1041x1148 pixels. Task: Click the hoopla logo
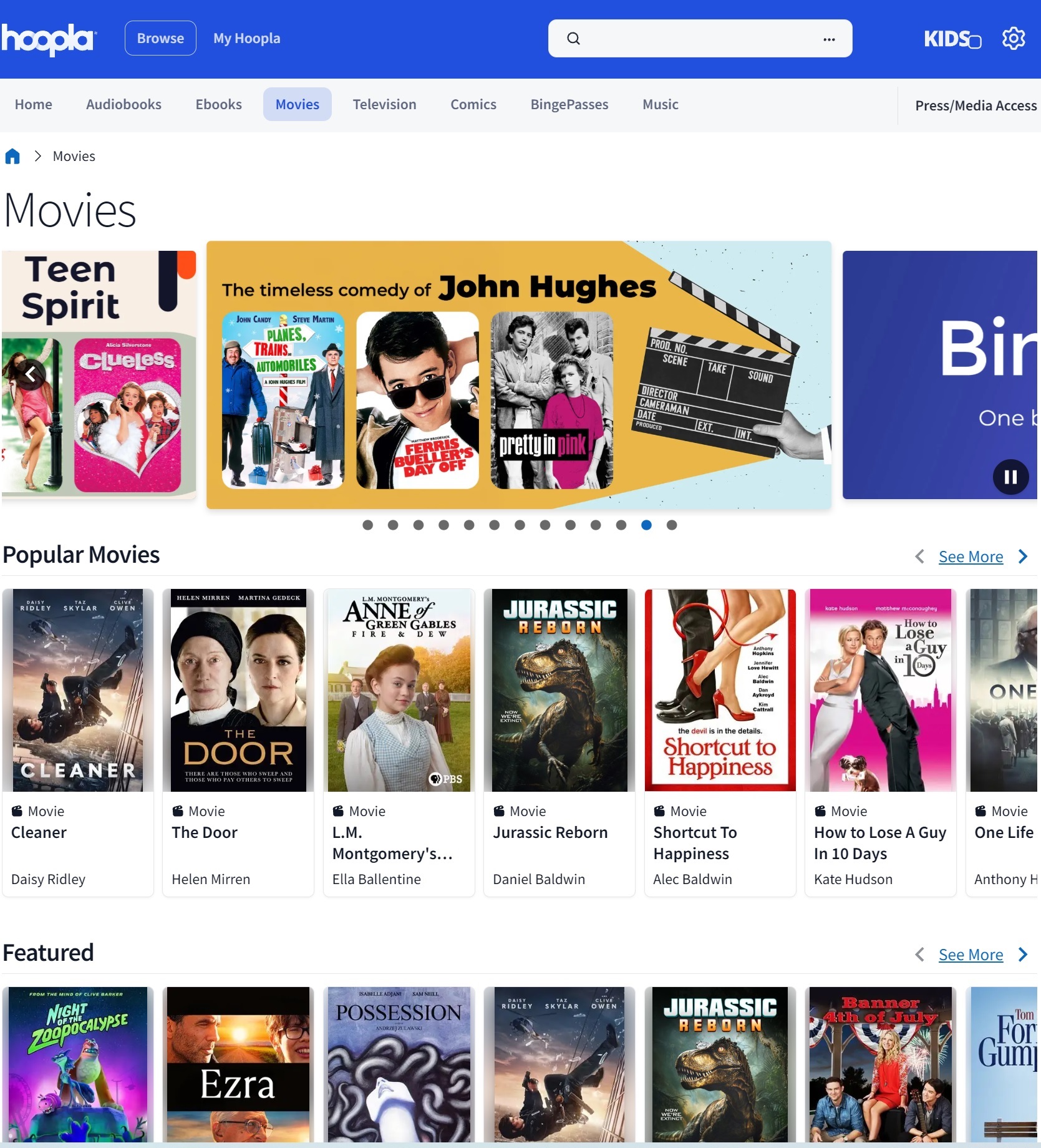(49, 39)
